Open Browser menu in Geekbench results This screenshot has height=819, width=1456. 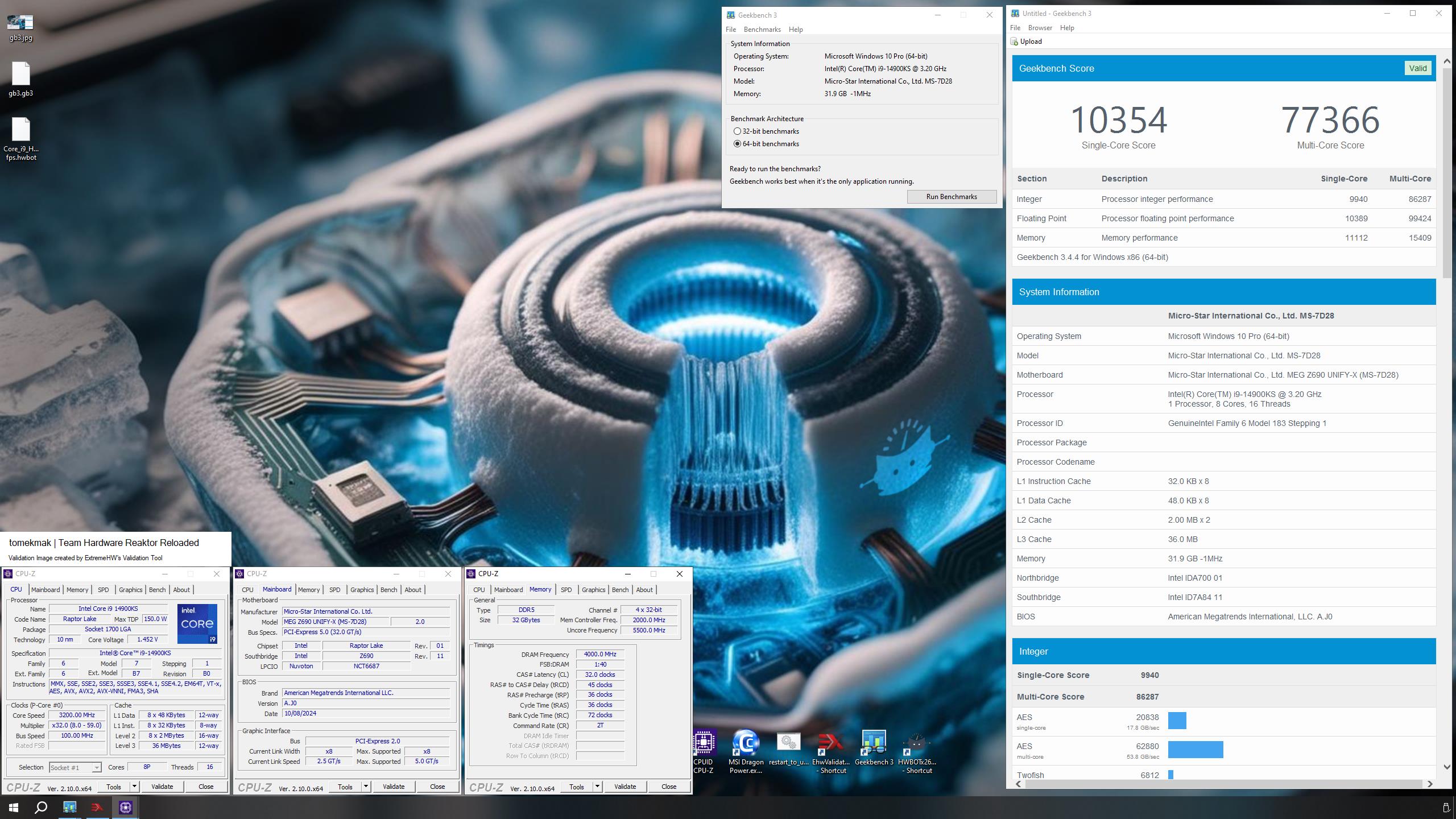[1040, 28]
